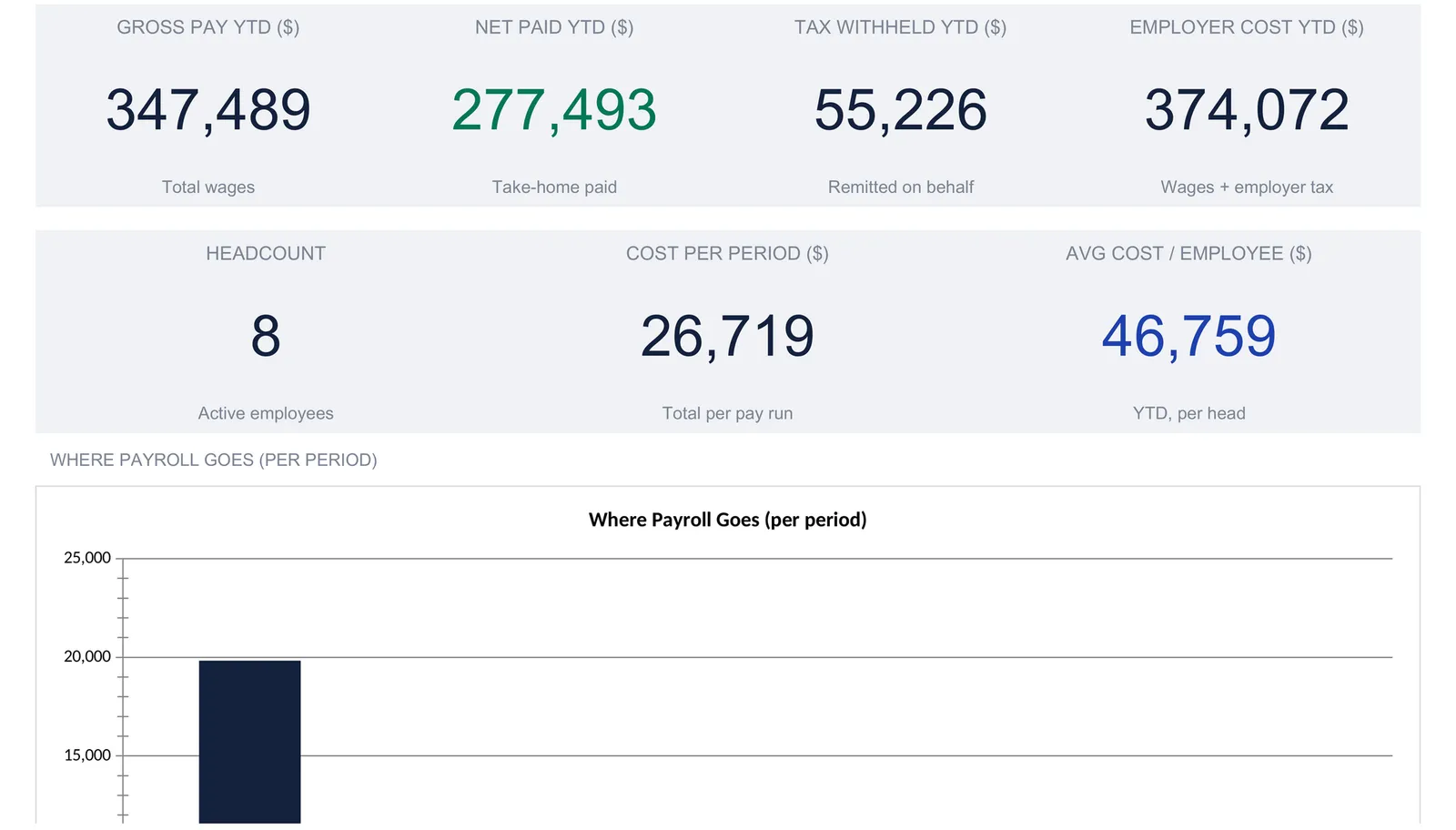This screenshot has height=830, width=1456.
Task: Click the 'Active employees' caption
Action: click(x=266, y=413)
